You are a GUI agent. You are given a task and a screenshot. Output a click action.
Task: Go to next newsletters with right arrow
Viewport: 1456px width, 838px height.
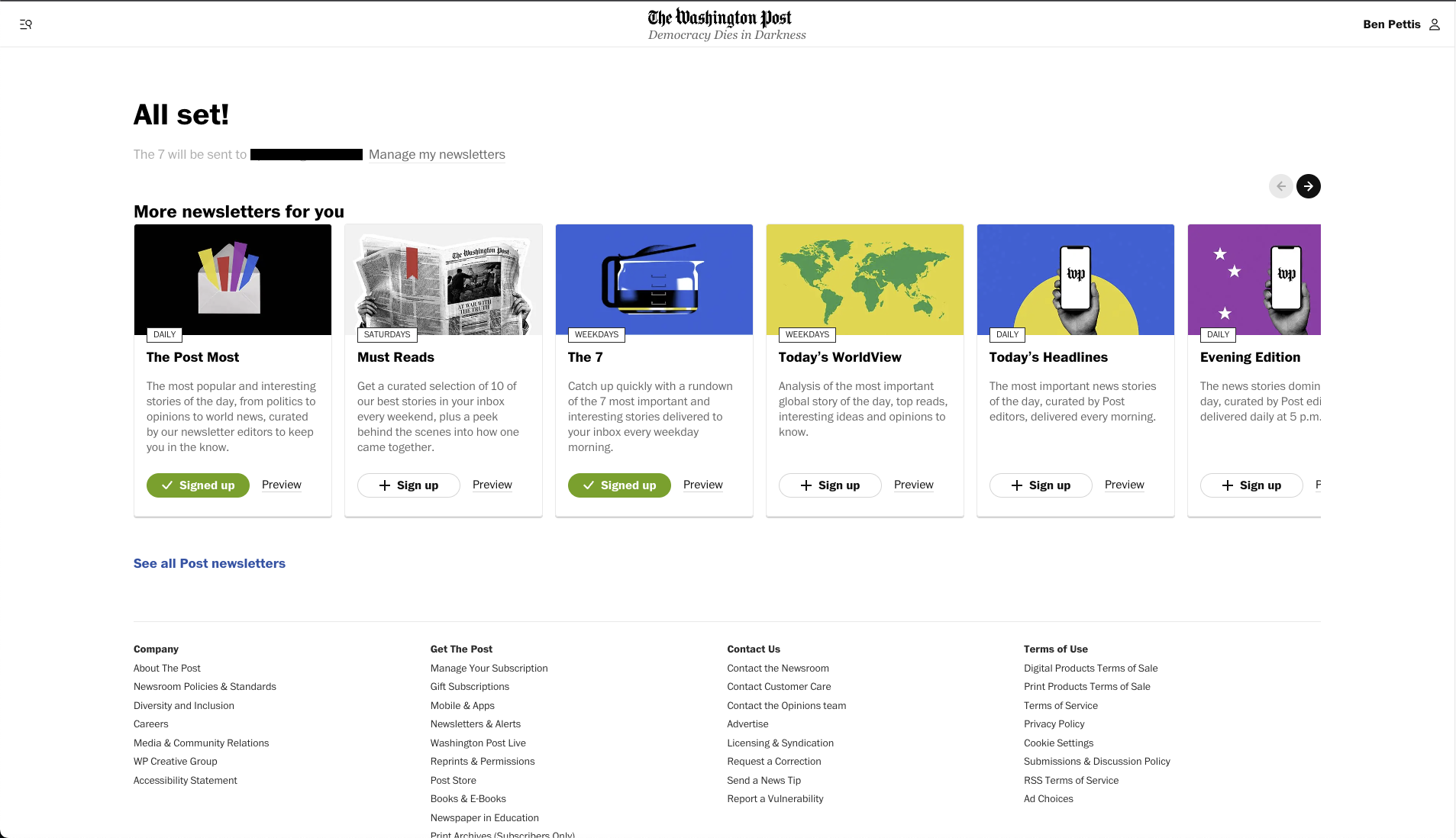1308,186
